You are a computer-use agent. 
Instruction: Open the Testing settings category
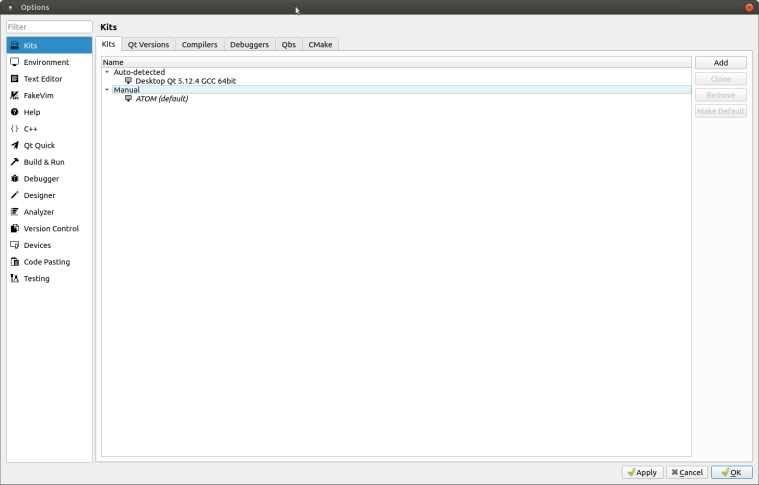[37, 279]
